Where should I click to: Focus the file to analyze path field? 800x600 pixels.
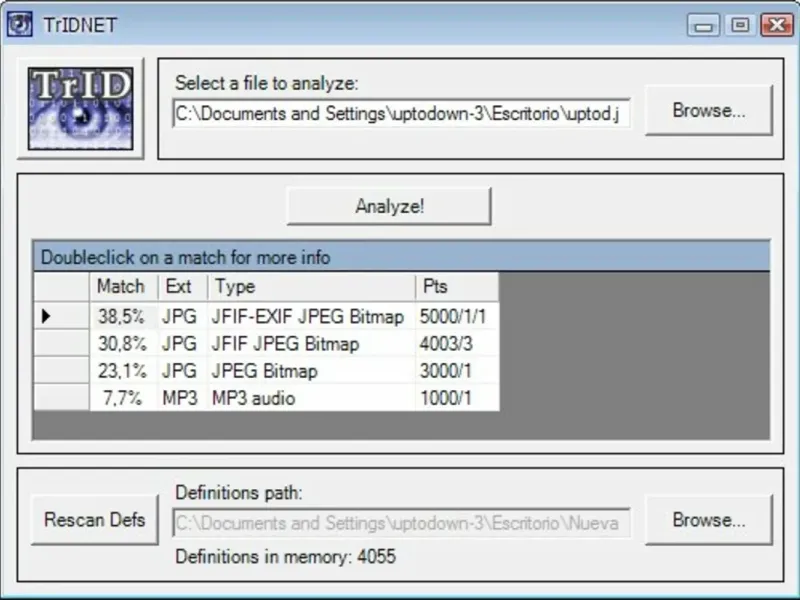coord(402,113)
